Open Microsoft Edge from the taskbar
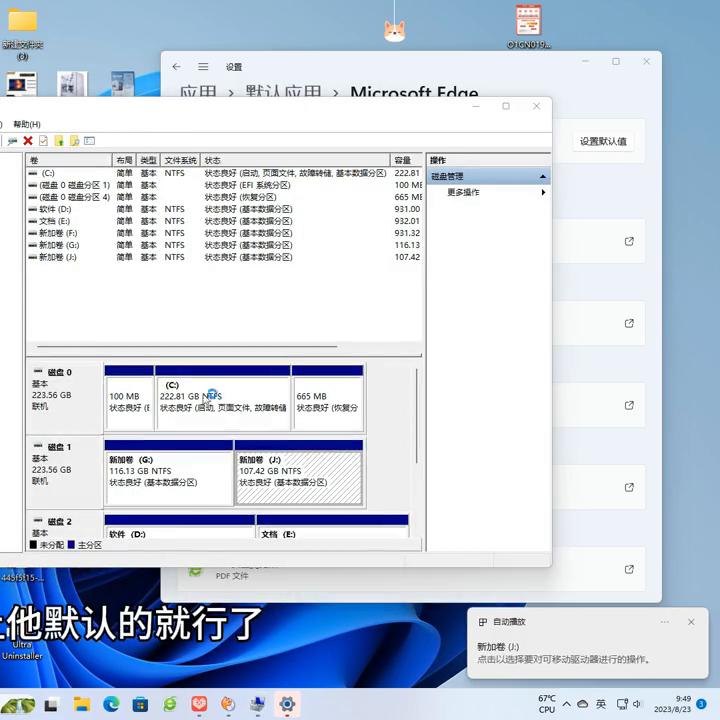 point(111,704)
